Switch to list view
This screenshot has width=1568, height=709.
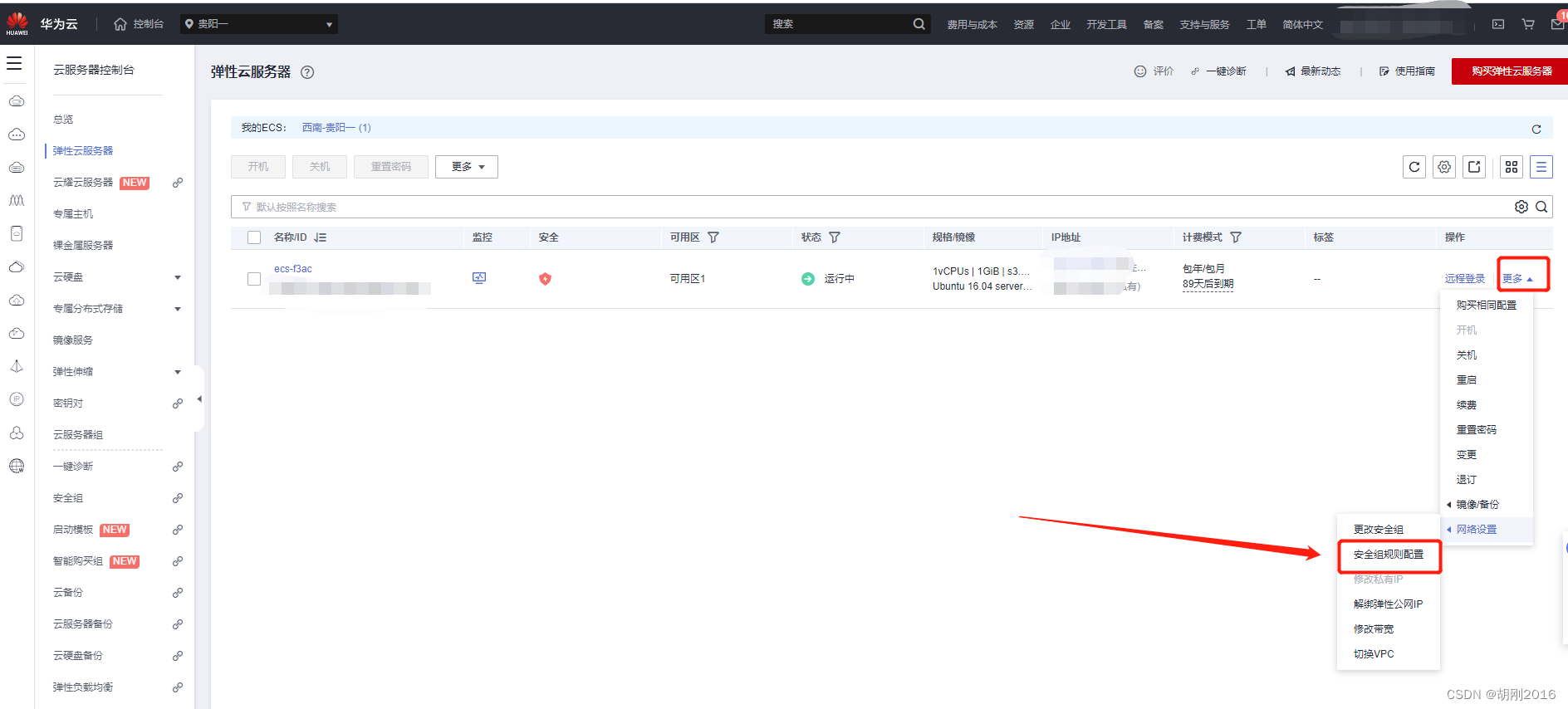(x=1541, y=167)
